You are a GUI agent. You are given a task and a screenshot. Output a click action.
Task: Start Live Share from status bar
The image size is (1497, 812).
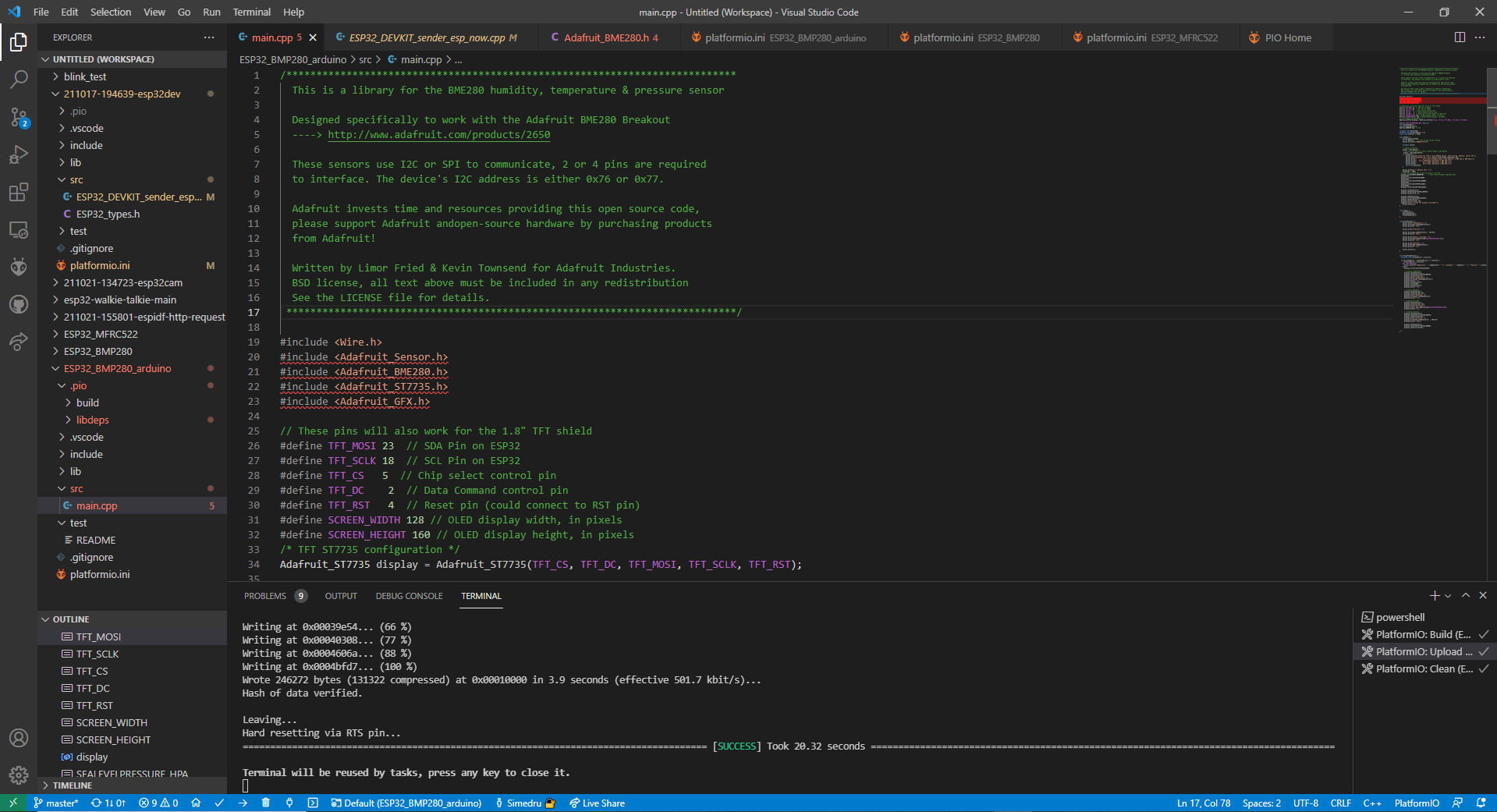[598, 803]
